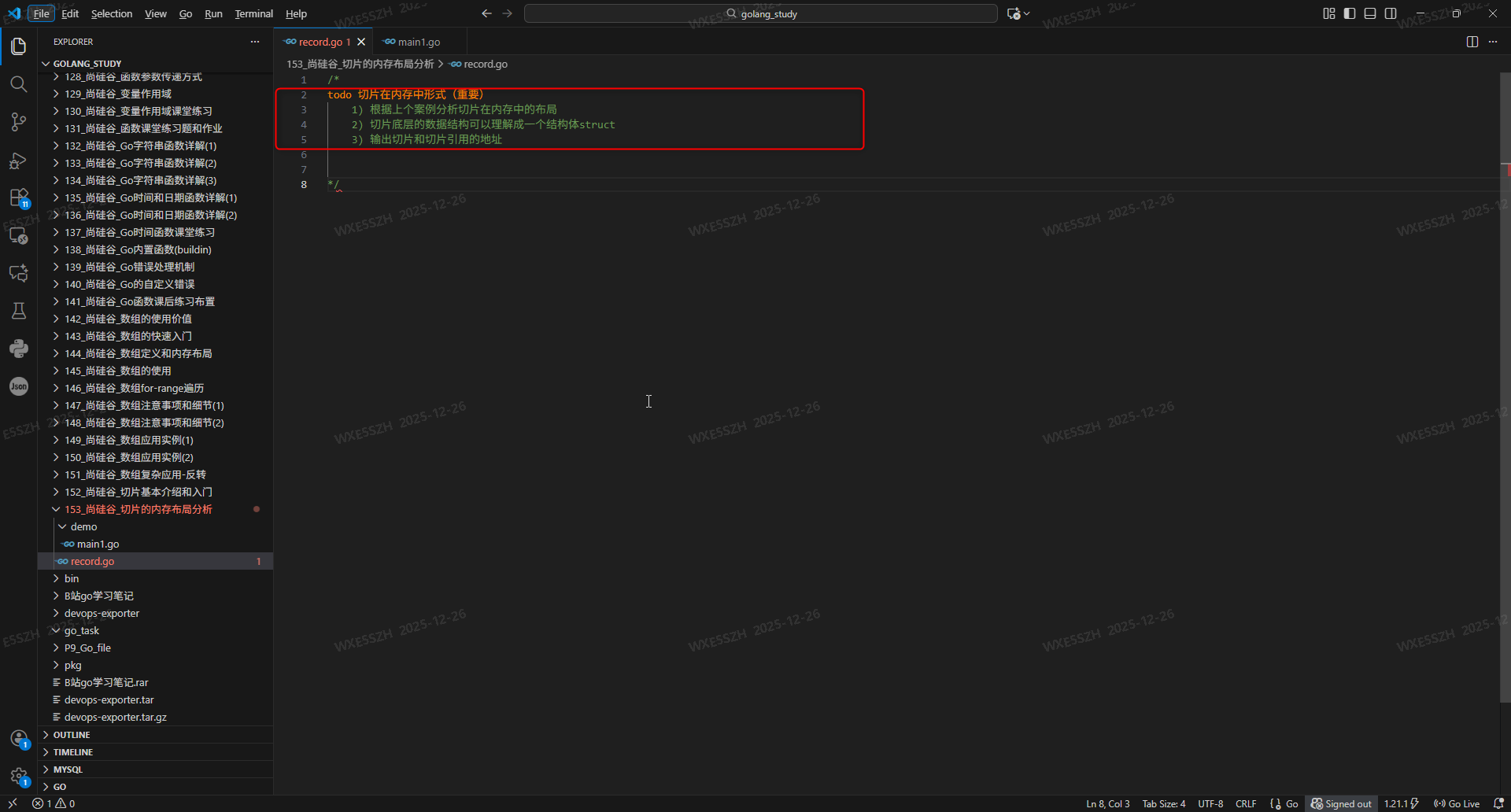Click the Go Back arrow

(486, 13)
